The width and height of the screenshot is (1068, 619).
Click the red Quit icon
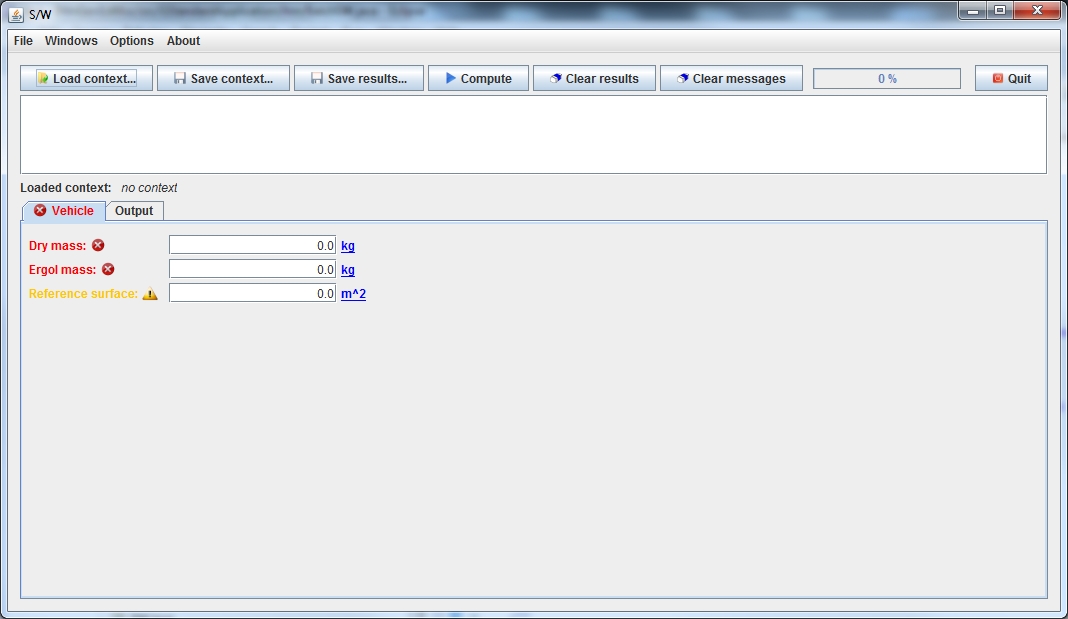coord(997,79)
